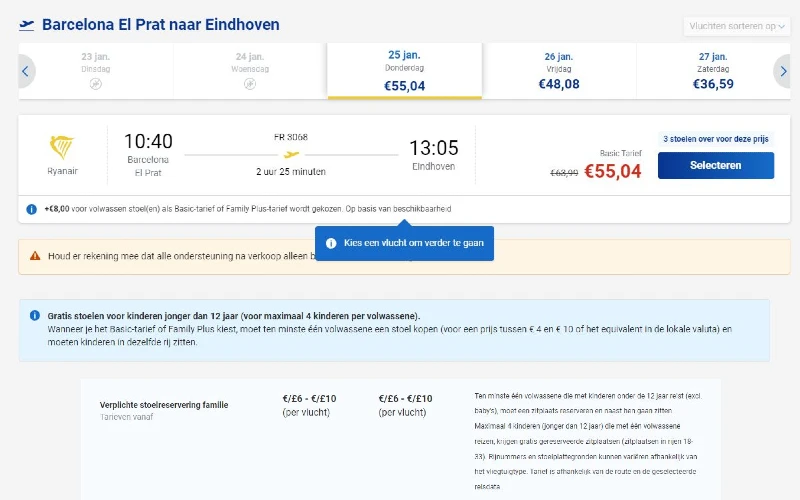Click the info icon next to +€8,00 note
The image size is (800, 500).
point(34,209)
